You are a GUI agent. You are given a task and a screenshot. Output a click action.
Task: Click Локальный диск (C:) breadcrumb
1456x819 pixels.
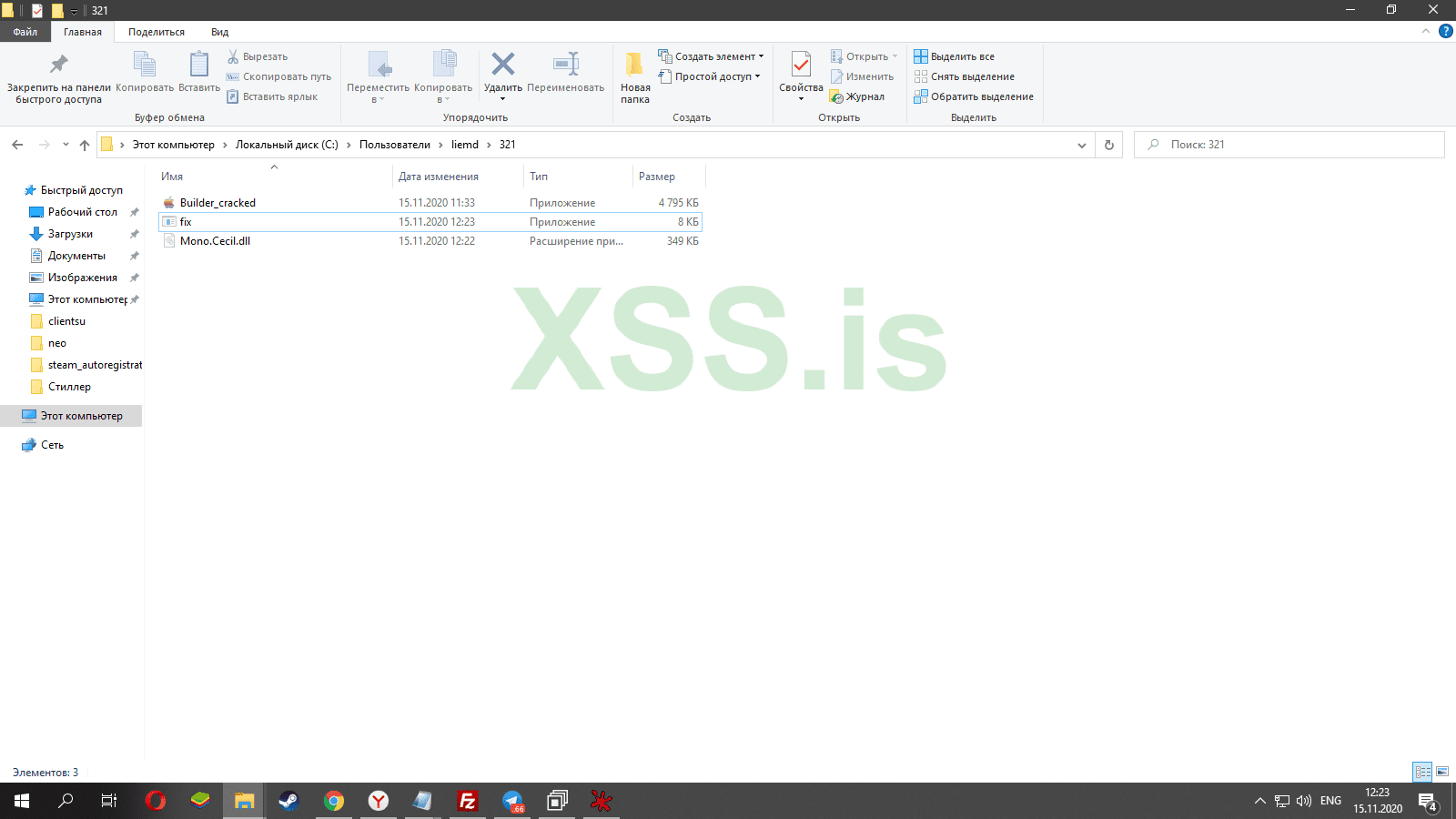tap(287, 145)
